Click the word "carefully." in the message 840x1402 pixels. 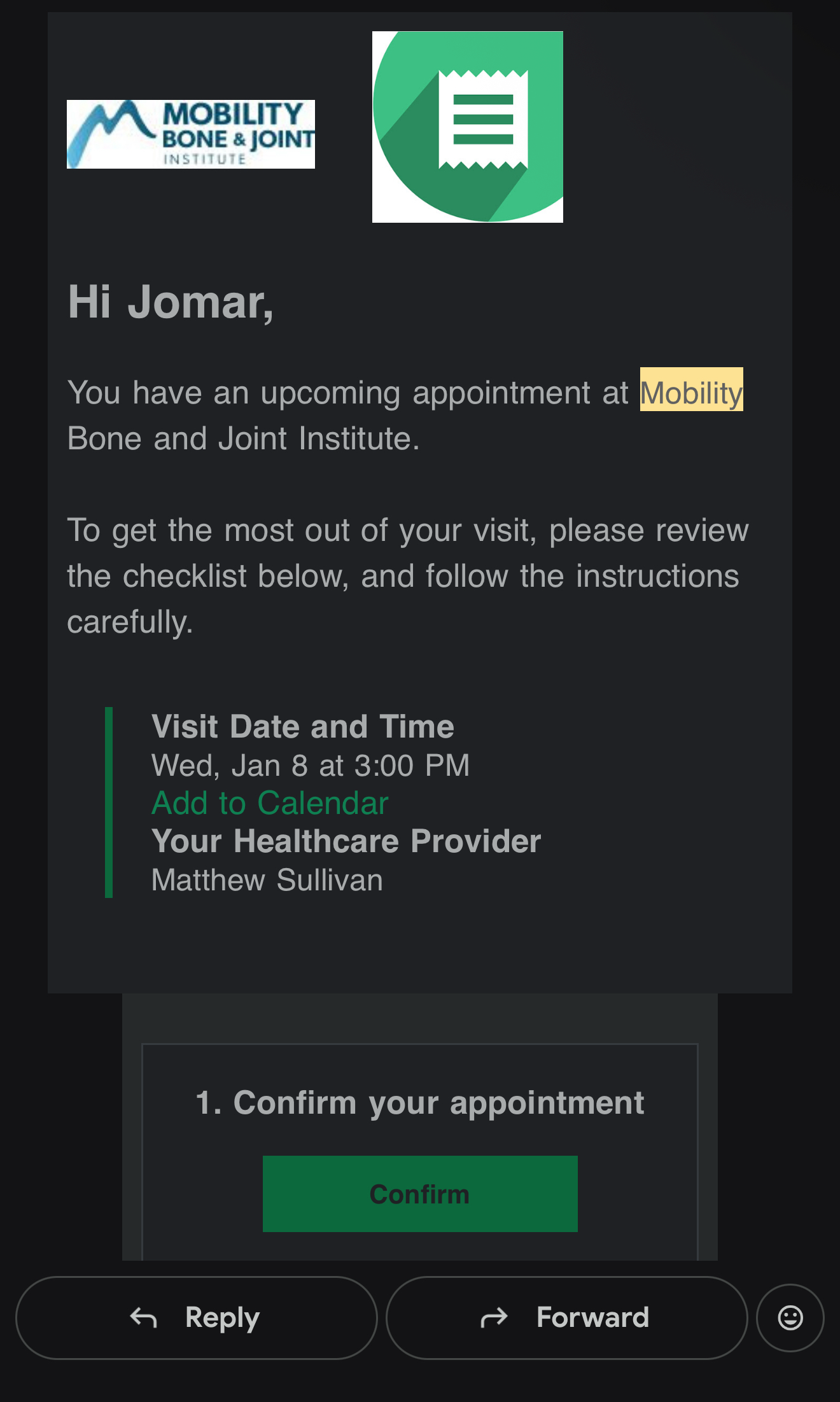[x=130, y=622]
